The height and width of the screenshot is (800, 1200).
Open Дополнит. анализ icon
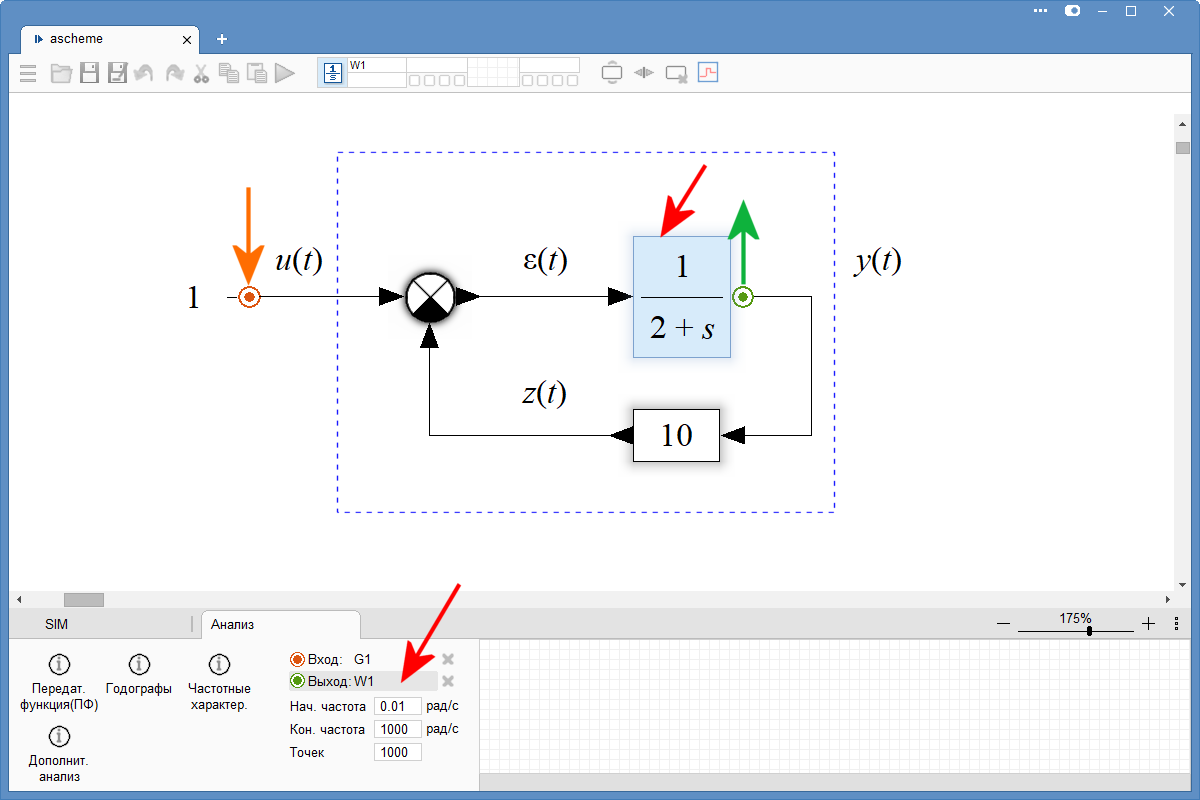58,735
